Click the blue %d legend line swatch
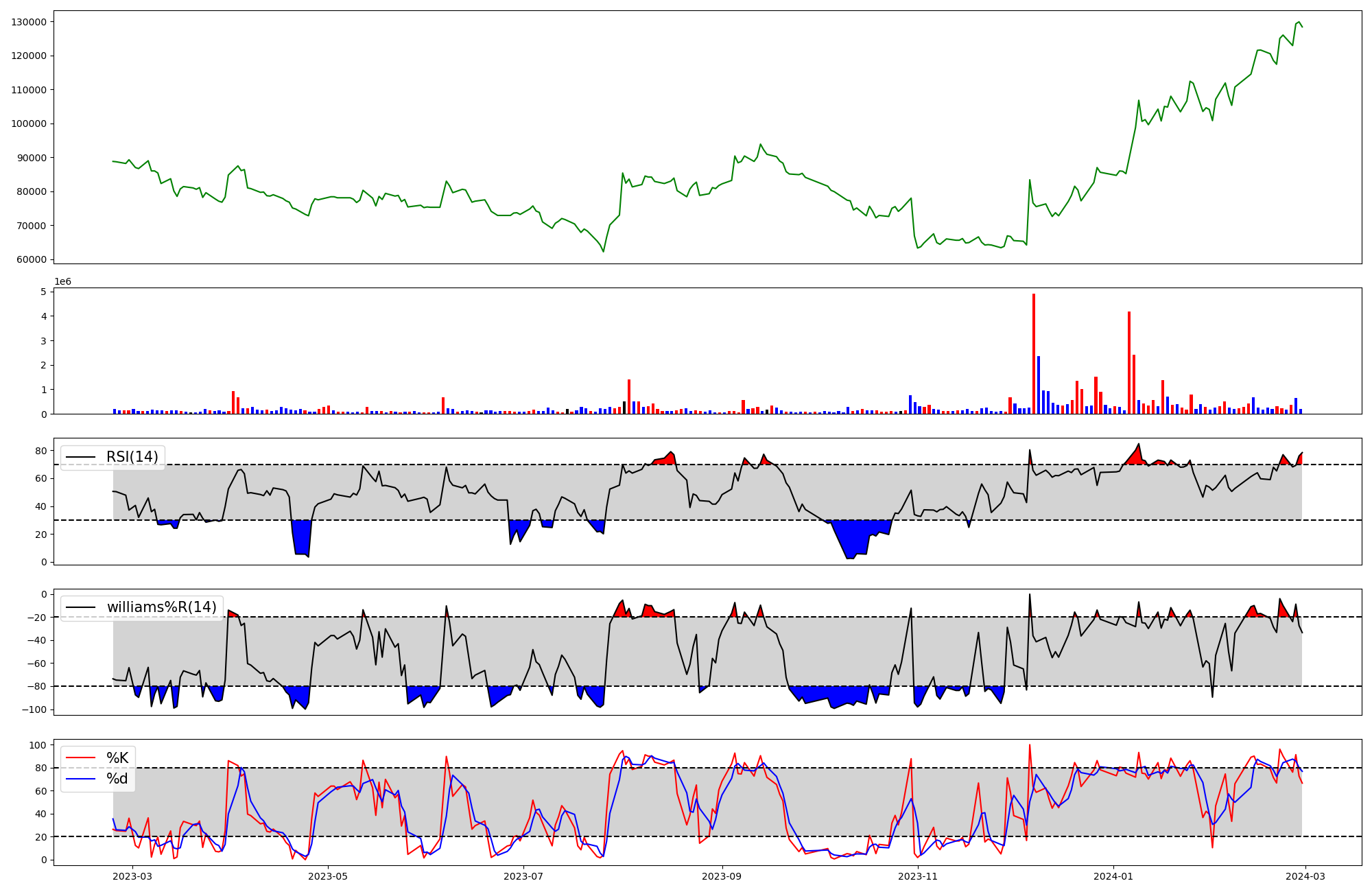 click(x=80, y=779)
